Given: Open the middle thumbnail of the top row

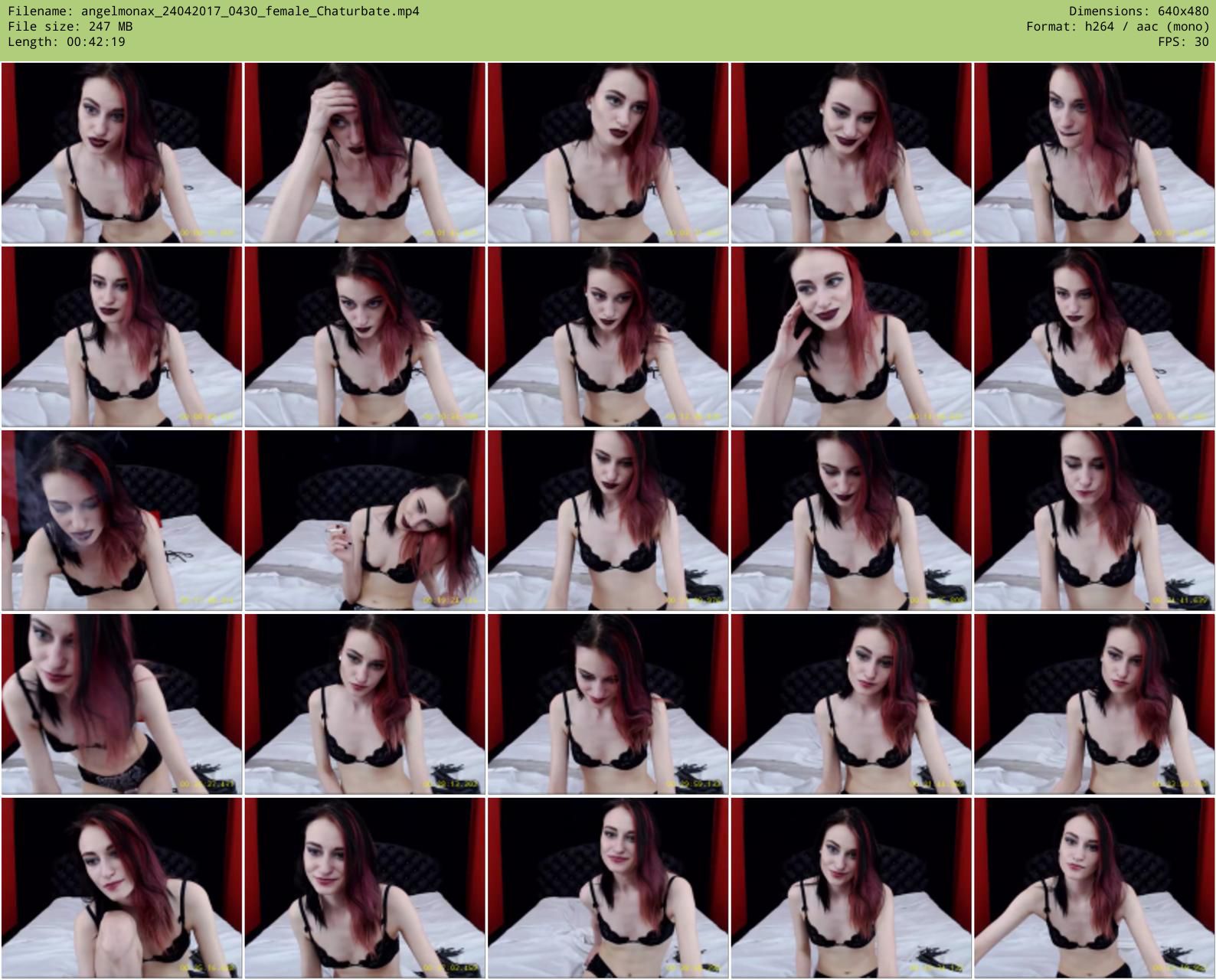Looking at the screenshot, I should click(608, 153).
